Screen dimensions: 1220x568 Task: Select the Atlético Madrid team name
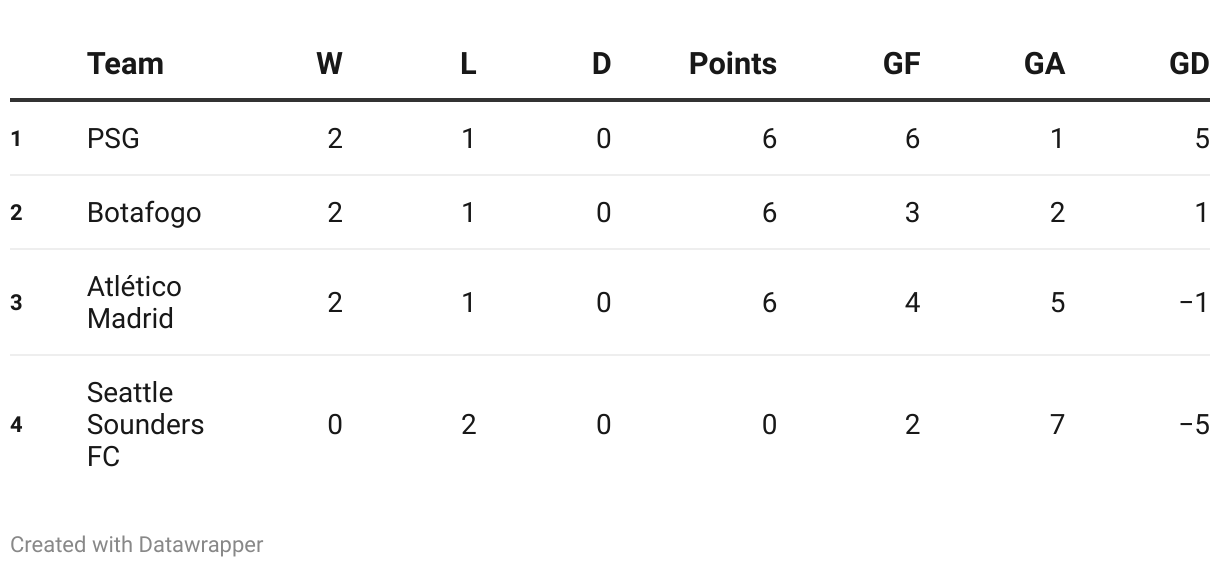[x=135, y=302]
